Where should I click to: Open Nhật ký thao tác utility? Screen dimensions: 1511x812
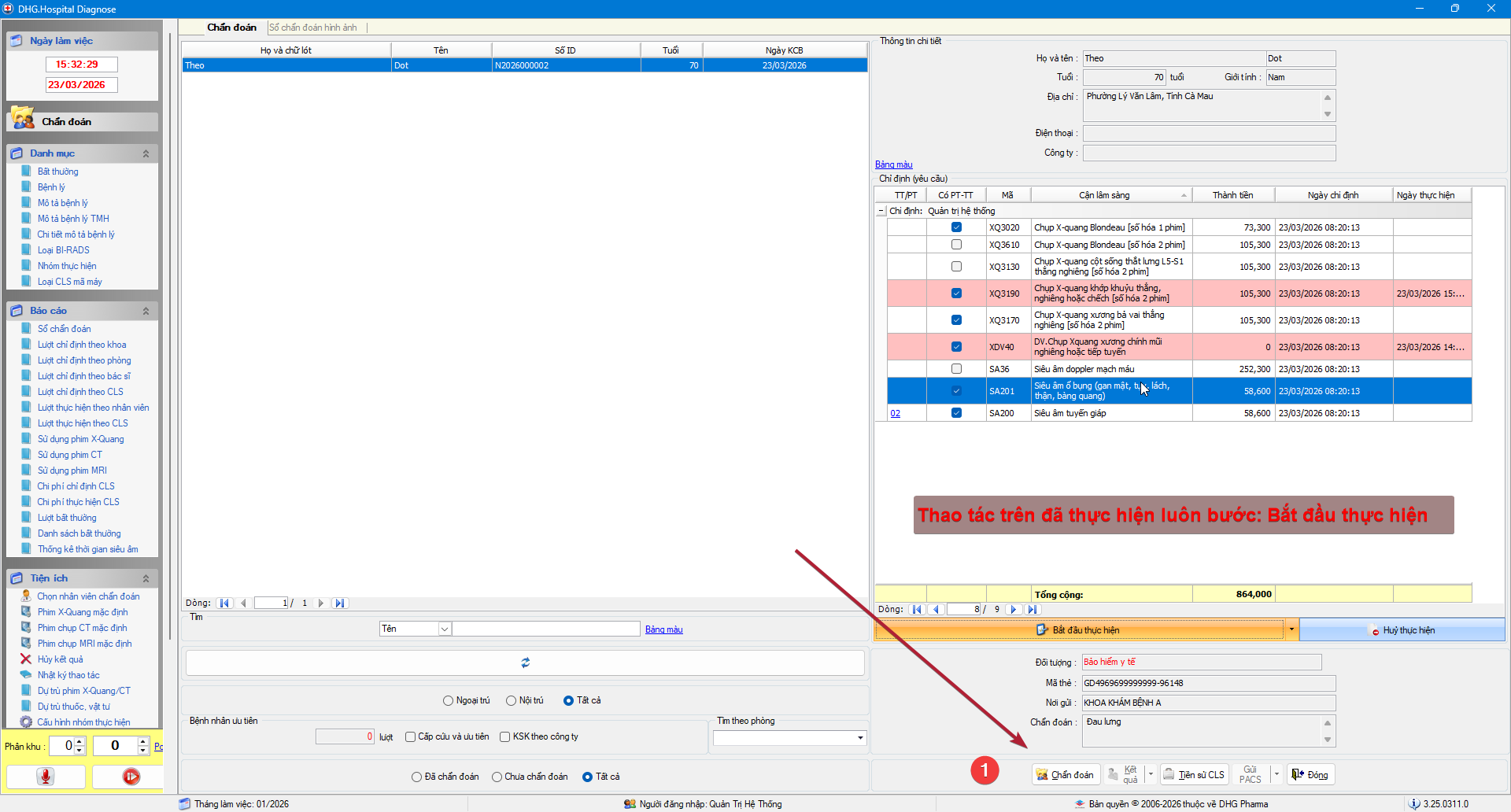(x=68, y=675)
